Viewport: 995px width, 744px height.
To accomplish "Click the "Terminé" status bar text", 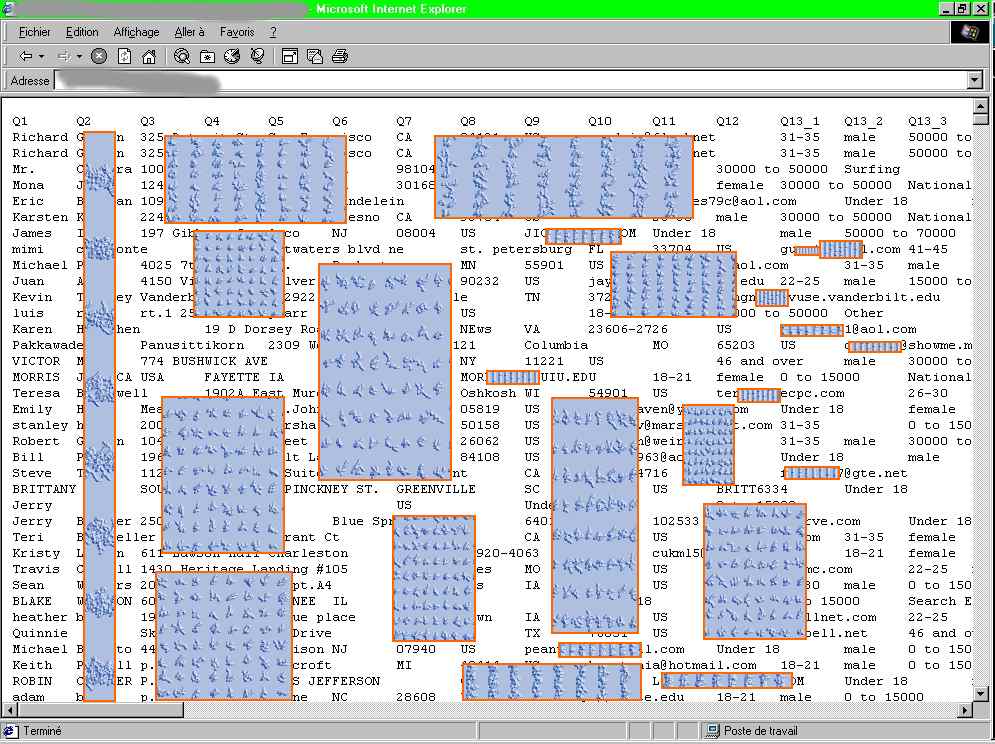I will point(42,731).
